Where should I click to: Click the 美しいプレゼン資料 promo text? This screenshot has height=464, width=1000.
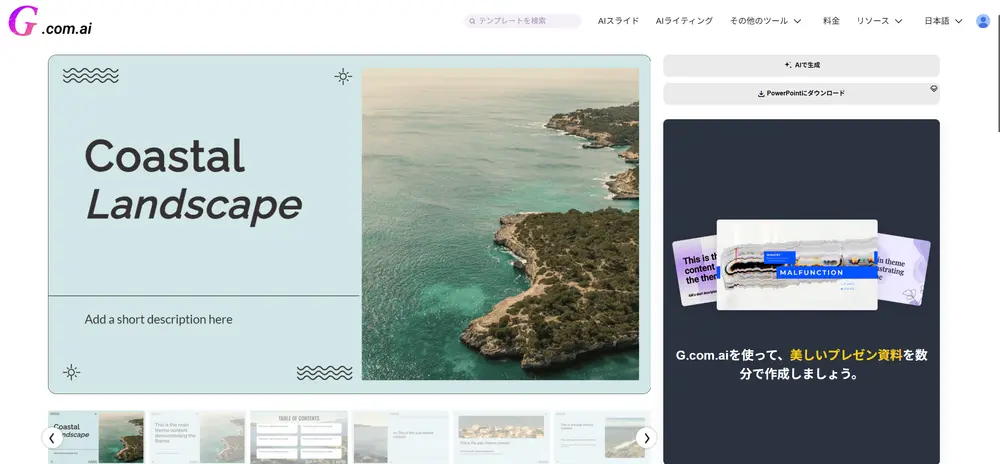[x=846, y=355]
